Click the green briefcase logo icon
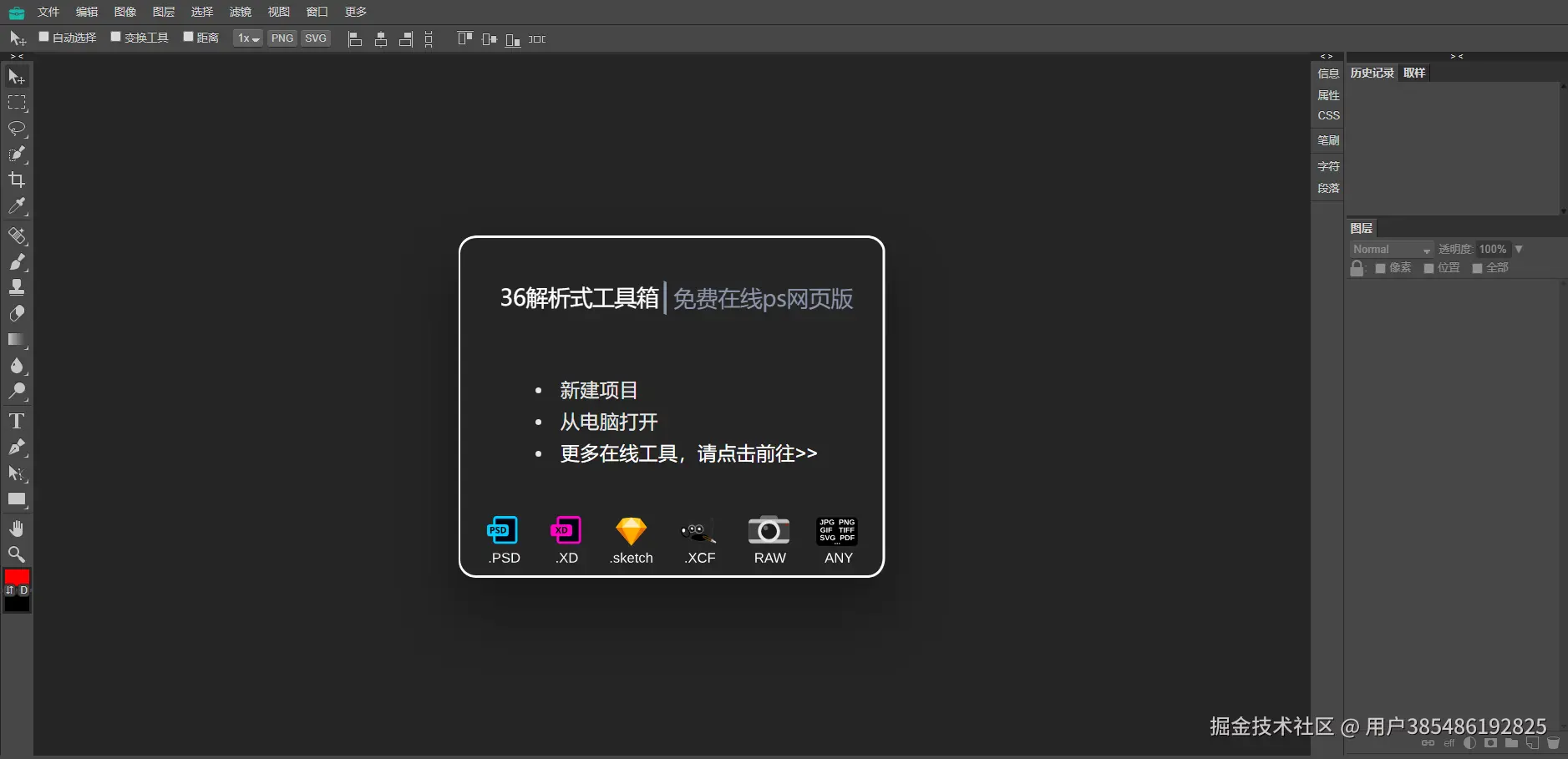 17,13
